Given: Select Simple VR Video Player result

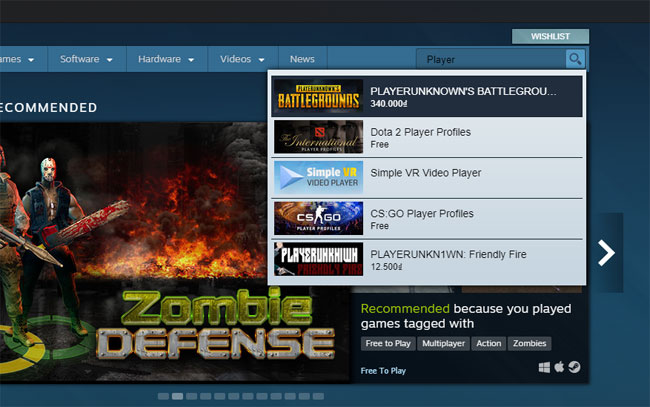Looking at the screenshot, I should coord(427,178).
